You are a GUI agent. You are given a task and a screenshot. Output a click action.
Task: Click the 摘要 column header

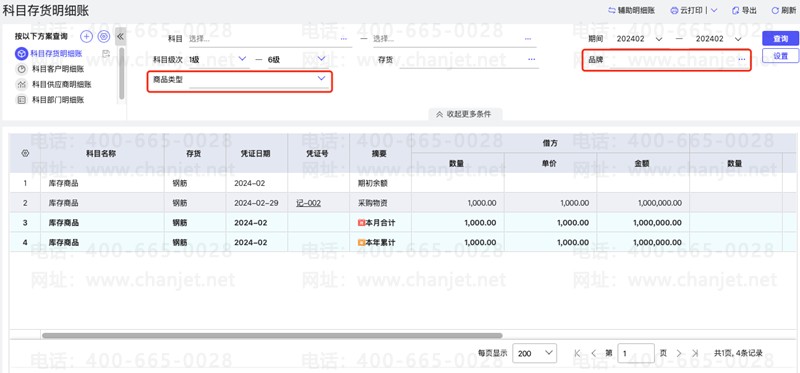click(381, 153)
